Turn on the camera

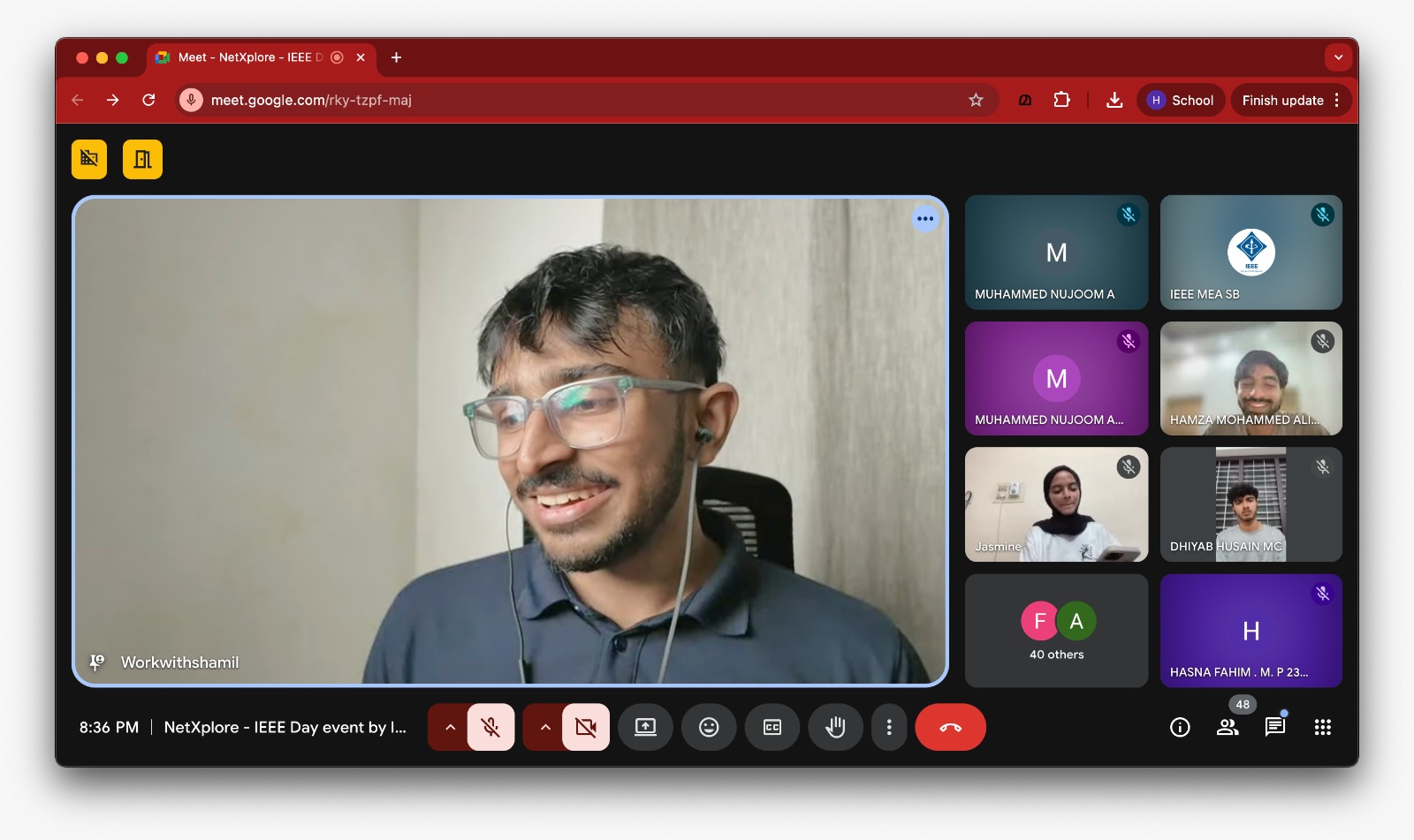coord(586,727)
